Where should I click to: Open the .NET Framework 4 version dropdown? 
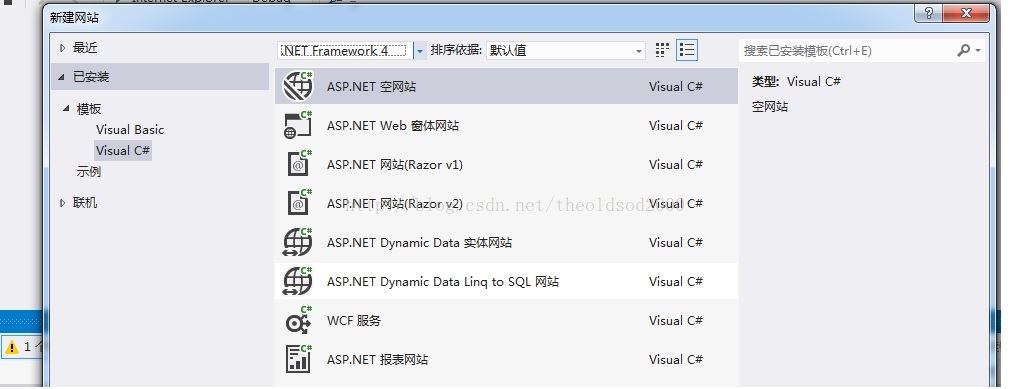[420, 50]
